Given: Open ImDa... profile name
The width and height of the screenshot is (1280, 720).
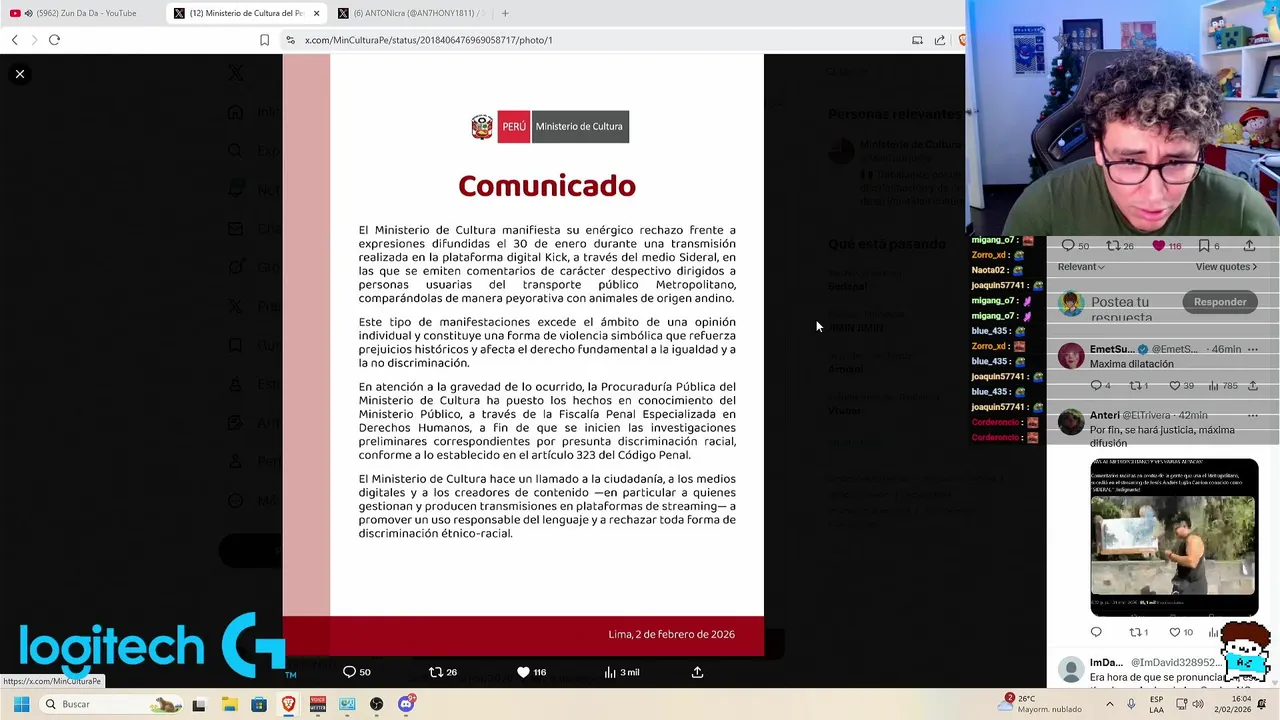Looking at the screenshot, I should pos(1107,663).
